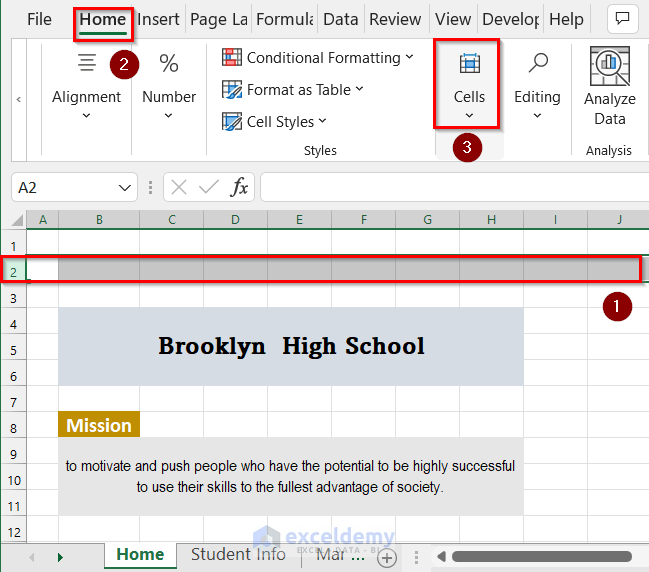Click the Cell Styles icon
Image resolution: width=649 pixels, height=572 pixels.
232,122
